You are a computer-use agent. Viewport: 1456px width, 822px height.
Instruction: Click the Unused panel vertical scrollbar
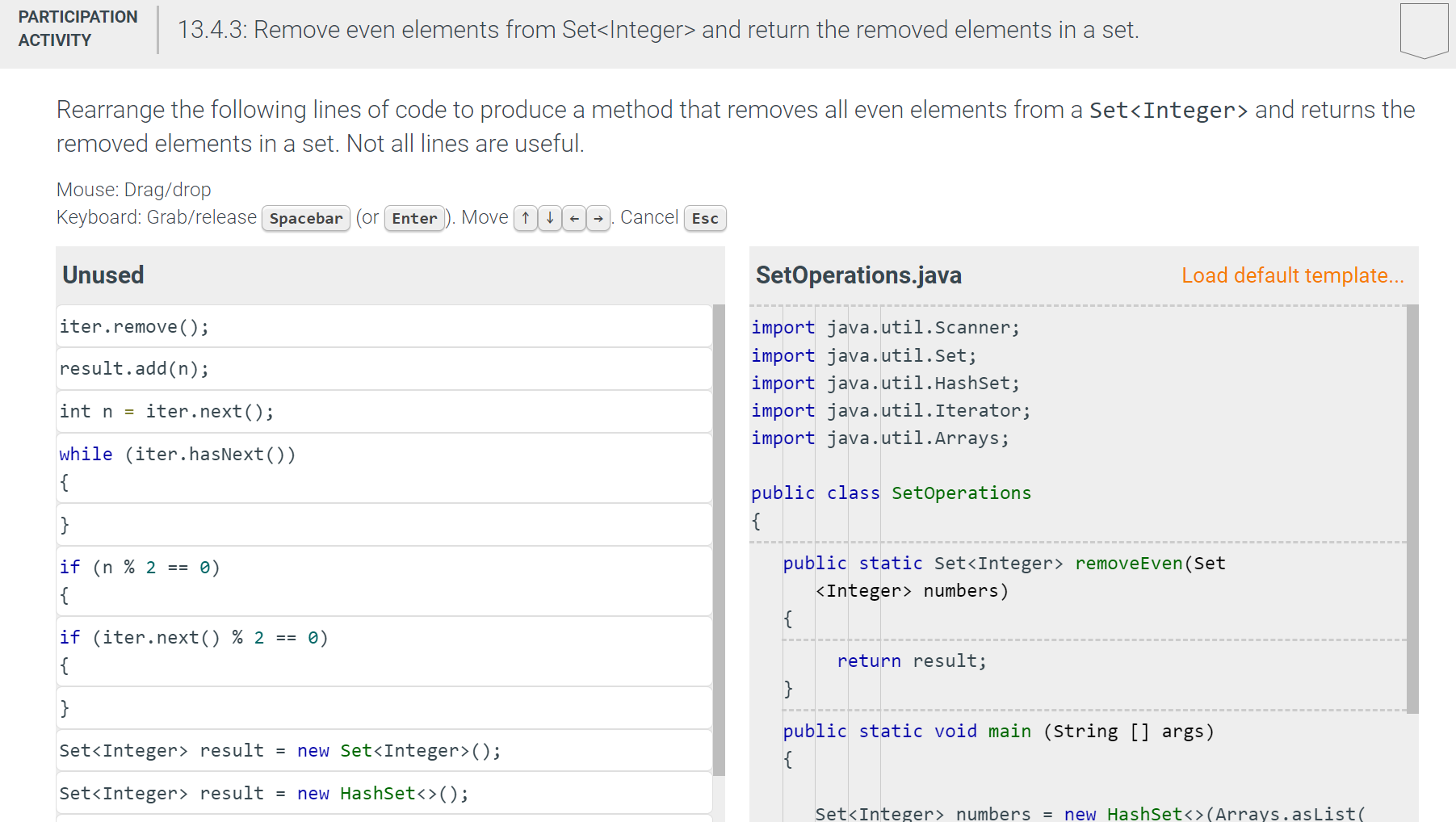[719, 539]
